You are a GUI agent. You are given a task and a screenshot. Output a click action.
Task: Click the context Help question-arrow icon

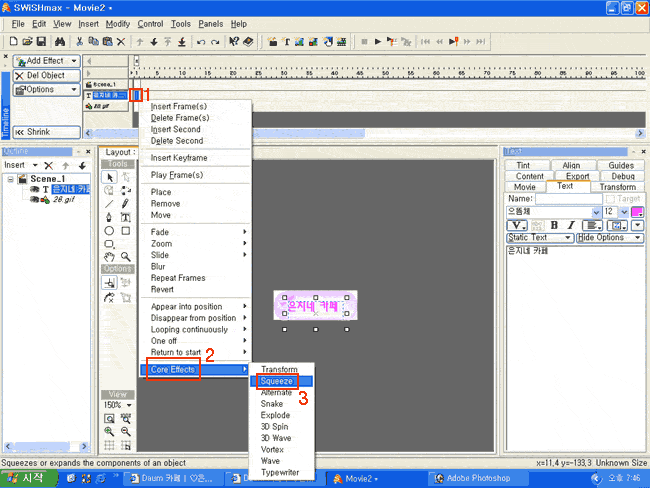234,41
